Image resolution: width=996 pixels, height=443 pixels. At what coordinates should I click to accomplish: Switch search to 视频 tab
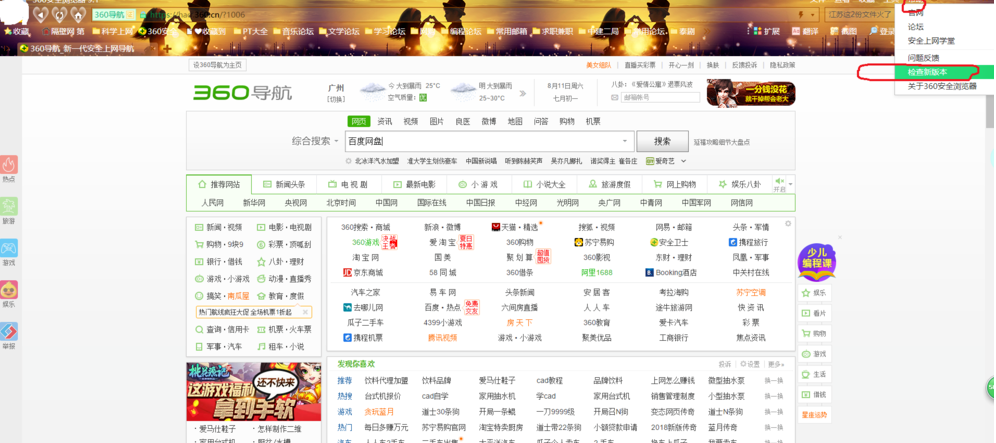click(411, 121)
